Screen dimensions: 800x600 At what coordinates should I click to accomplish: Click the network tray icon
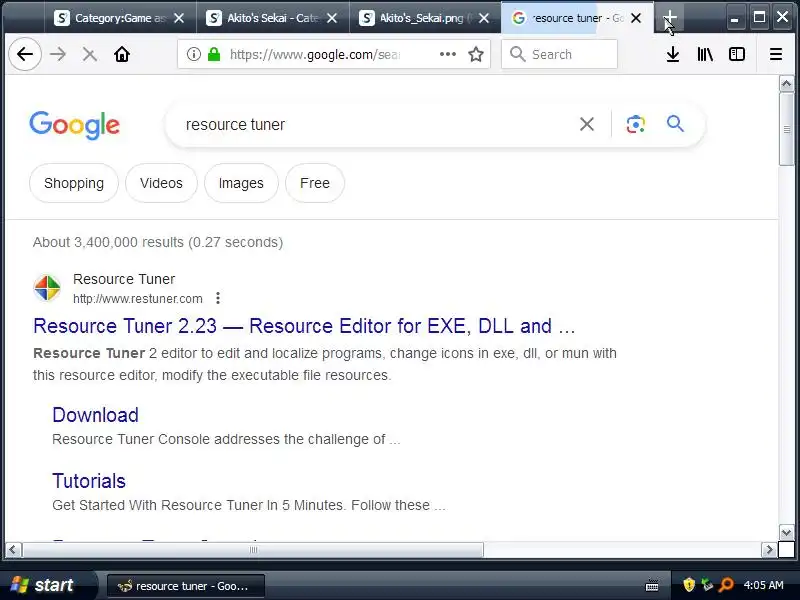[707, 585]
